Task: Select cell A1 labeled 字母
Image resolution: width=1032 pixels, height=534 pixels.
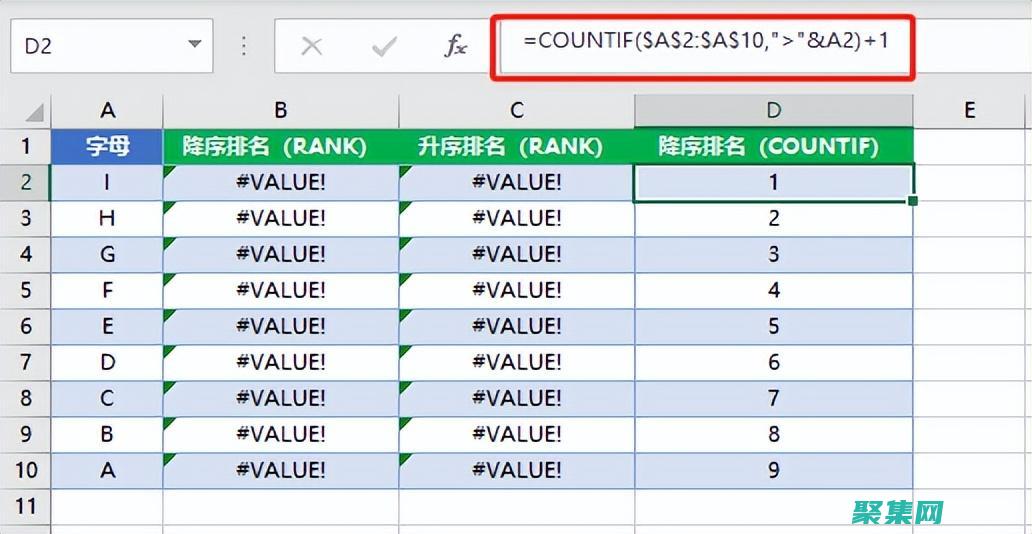Action: tap(107, 146)
